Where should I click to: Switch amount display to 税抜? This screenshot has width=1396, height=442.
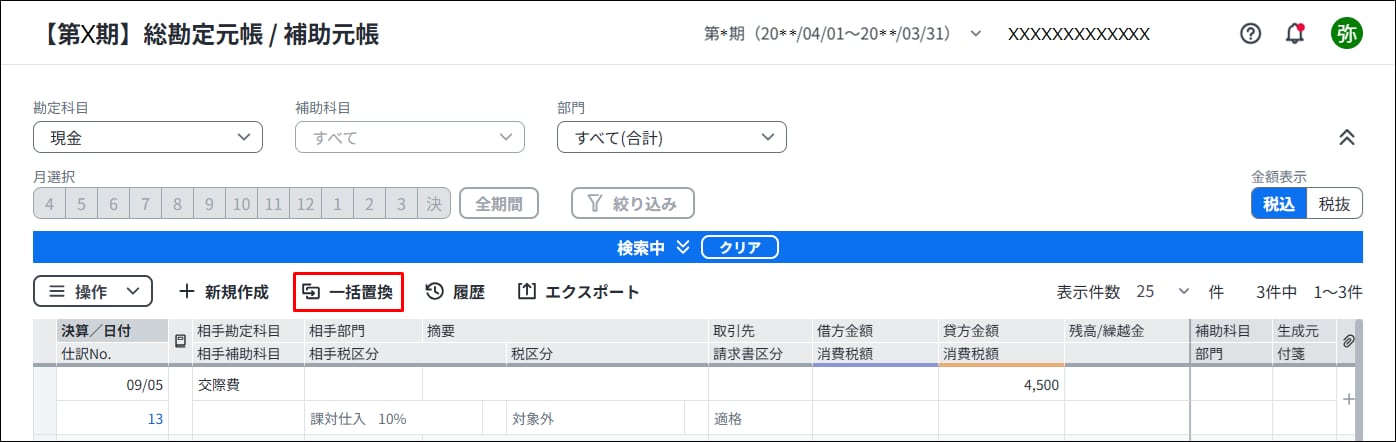(1335, 204)
